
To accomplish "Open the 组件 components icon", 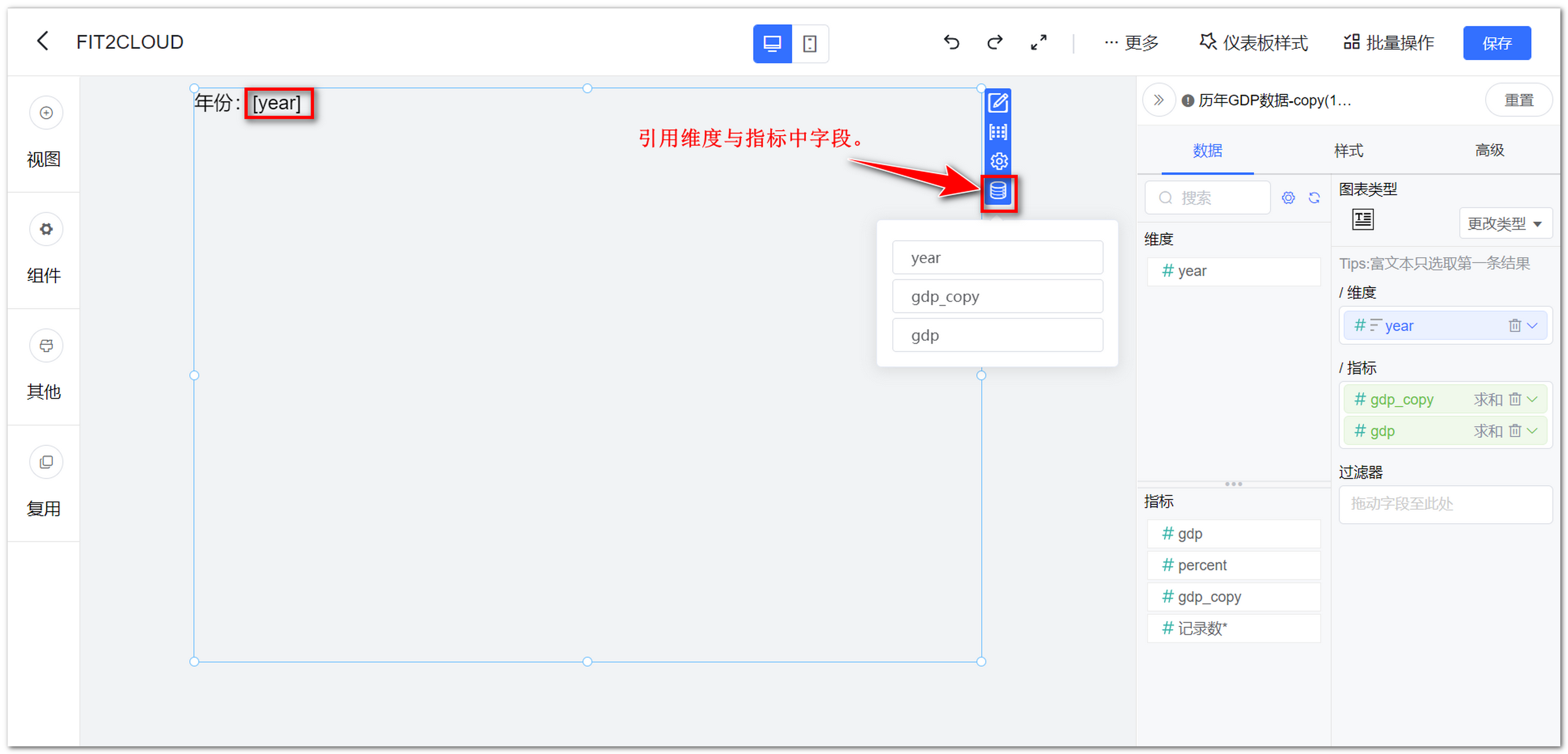I will pos(46,229).
